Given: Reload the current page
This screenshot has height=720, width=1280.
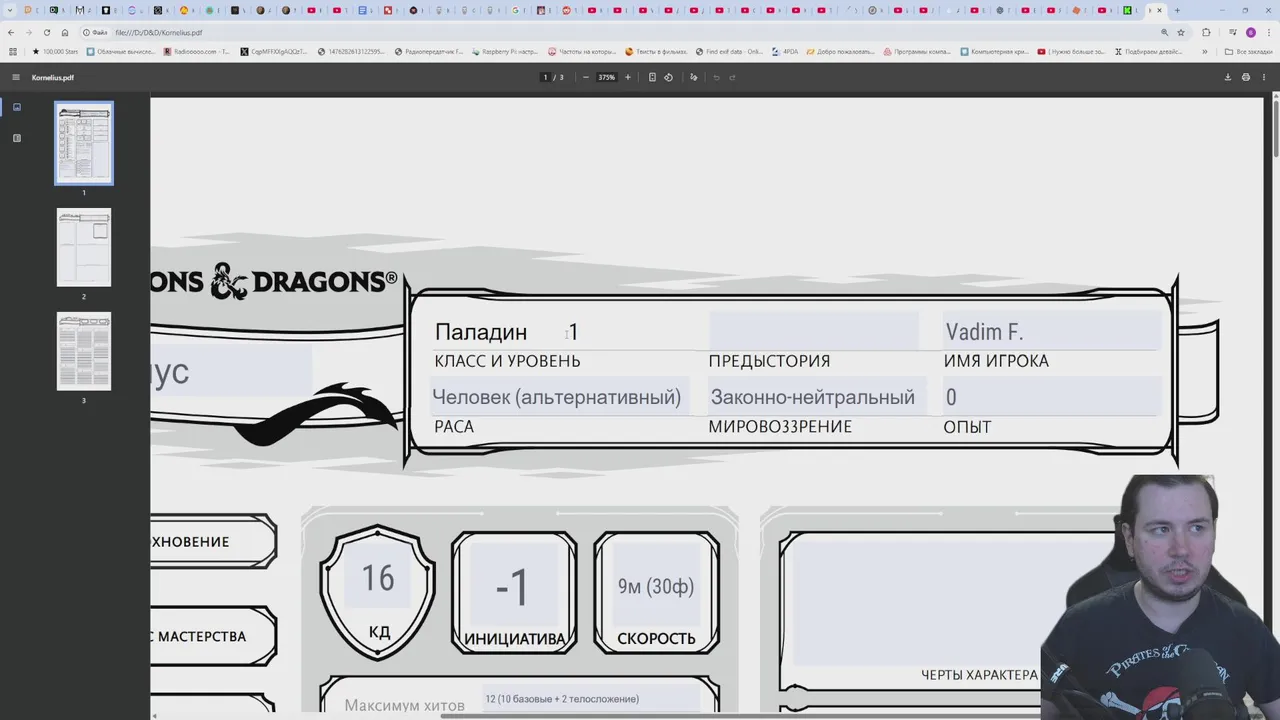Looking at the screenshot, I should tap(47, 32).
